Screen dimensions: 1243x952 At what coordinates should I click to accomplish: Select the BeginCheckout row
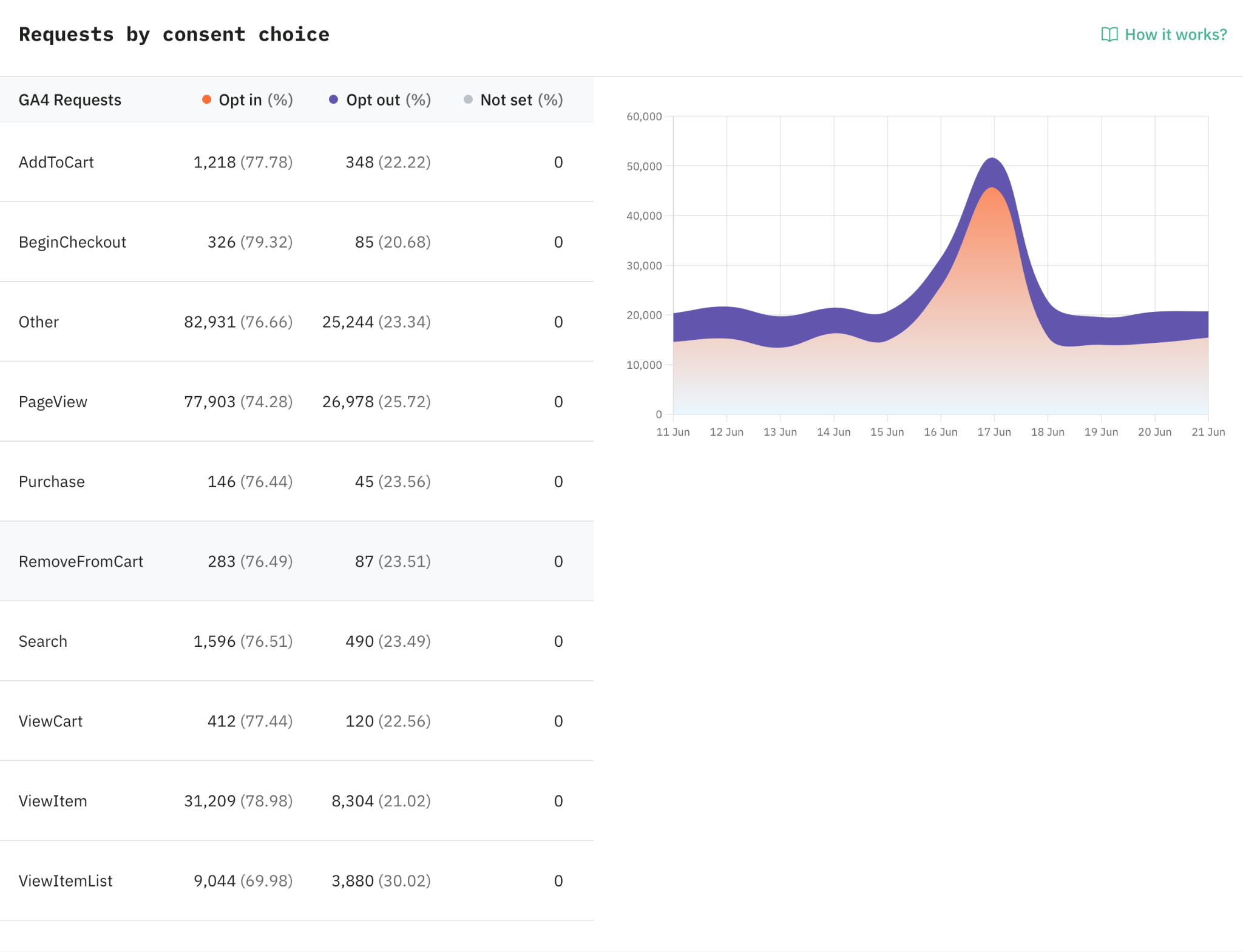tap(297, 242)
